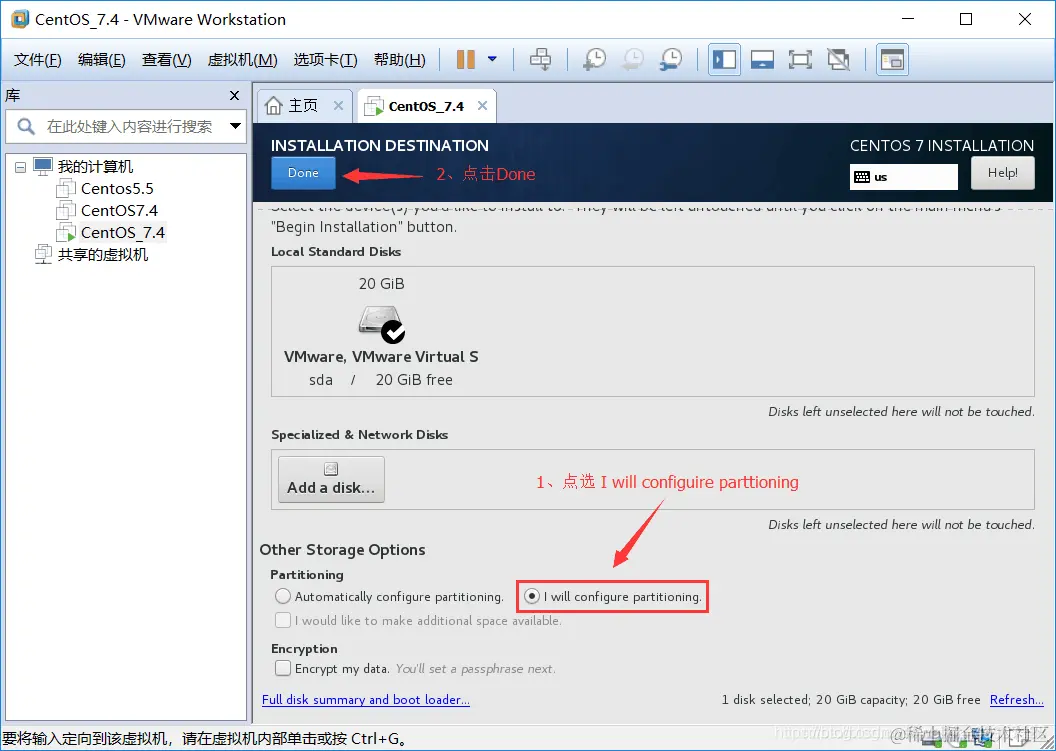Open the 帮助(H) menu
1056x751 pixels.
(x=399, y=60)
